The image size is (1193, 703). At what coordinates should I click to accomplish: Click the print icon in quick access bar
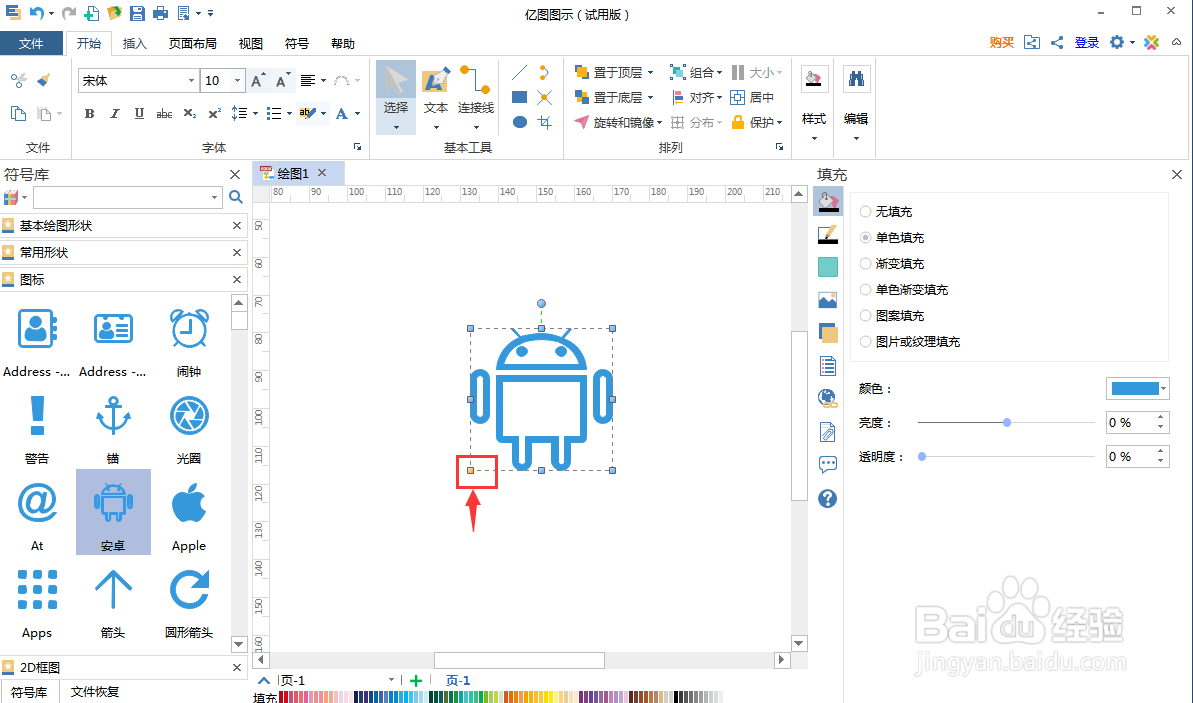coord(161,13)
